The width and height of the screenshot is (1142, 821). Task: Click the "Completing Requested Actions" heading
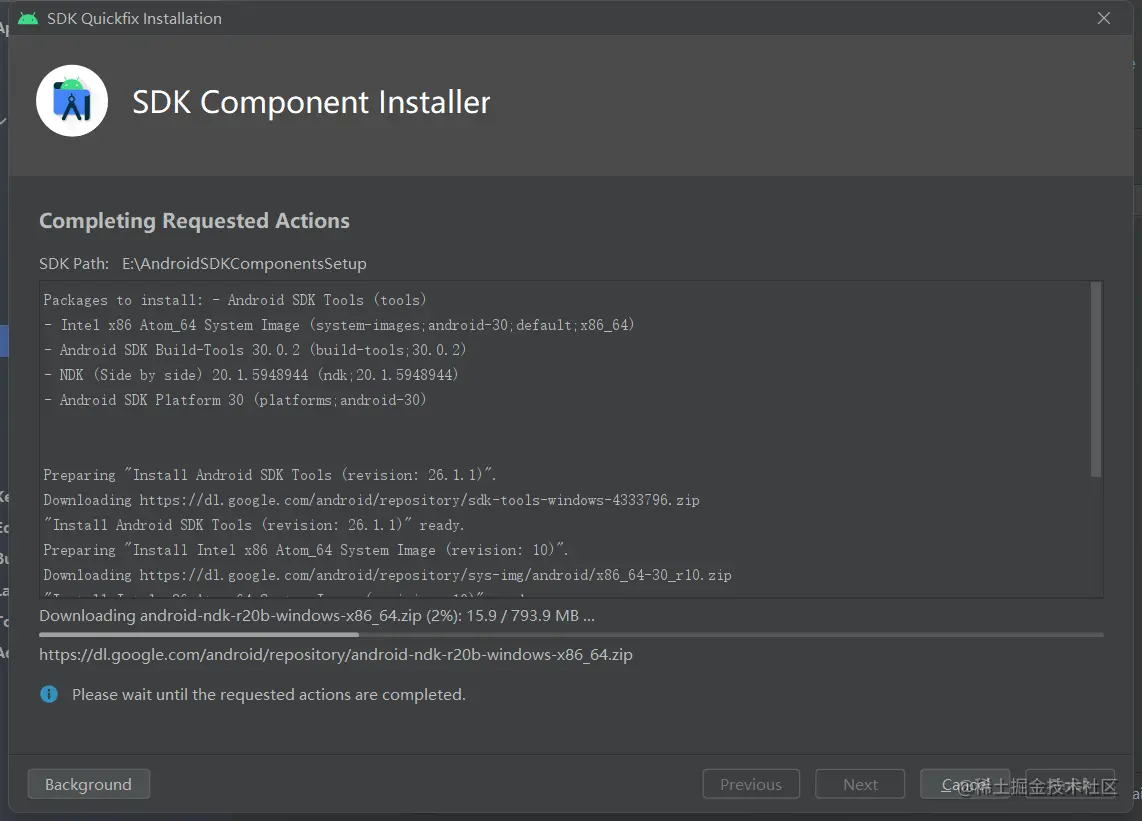point(194,221)
